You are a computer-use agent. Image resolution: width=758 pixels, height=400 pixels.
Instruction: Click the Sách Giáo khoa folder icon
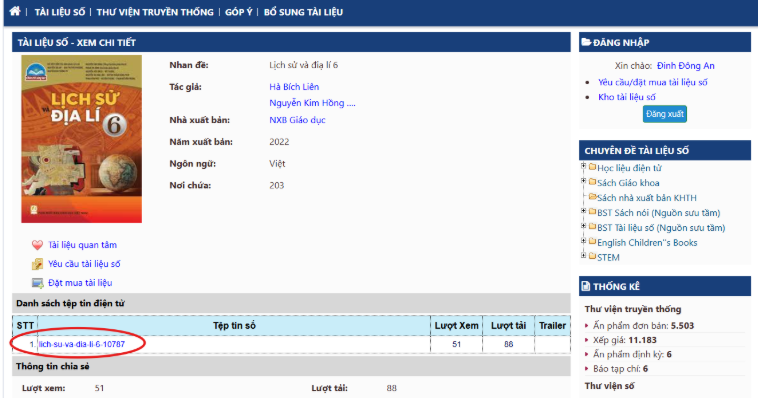pyautogui.click(x=591, y=182)
